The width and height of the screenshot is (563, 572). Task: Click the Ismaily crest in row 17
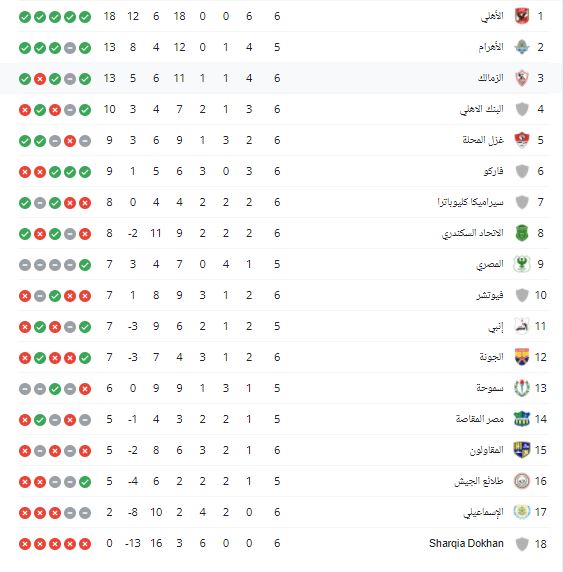click(522, 512)
